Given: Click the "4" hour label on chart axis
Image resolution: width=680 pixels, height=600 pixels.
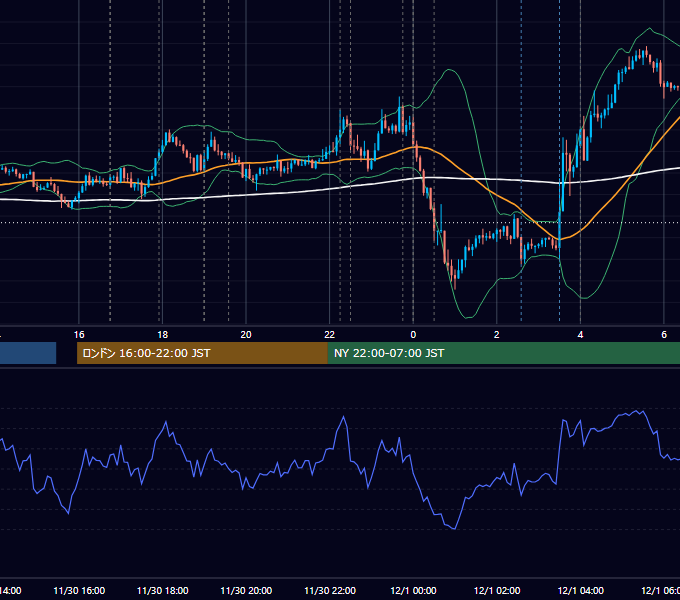Looking at the screenshot, I should (x=580, y=335).
